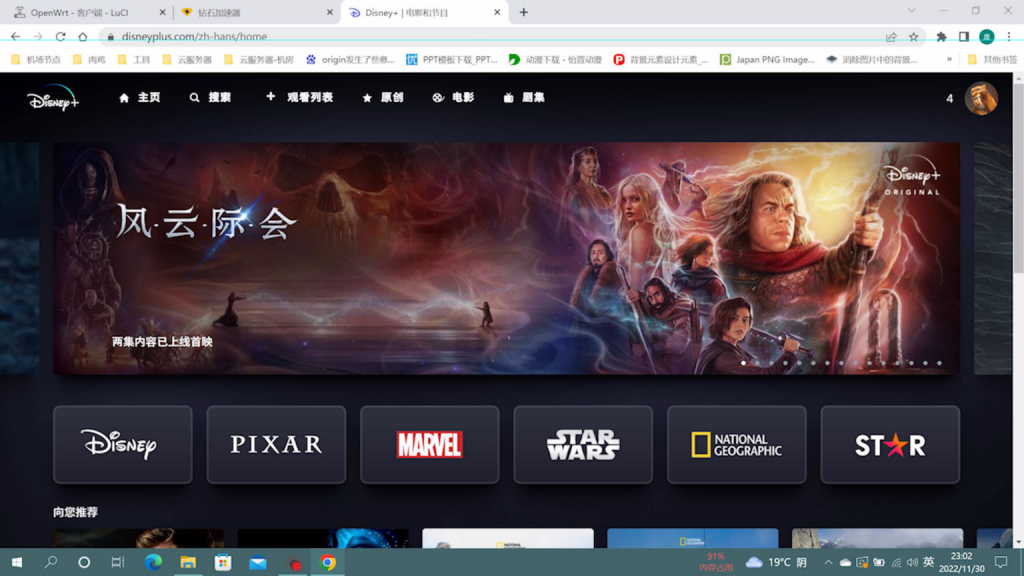This screenshot has height=576, width=1024.
Task: Toggle the Chrome side panel
Action: pyautogui.click(x=964, y=37)
